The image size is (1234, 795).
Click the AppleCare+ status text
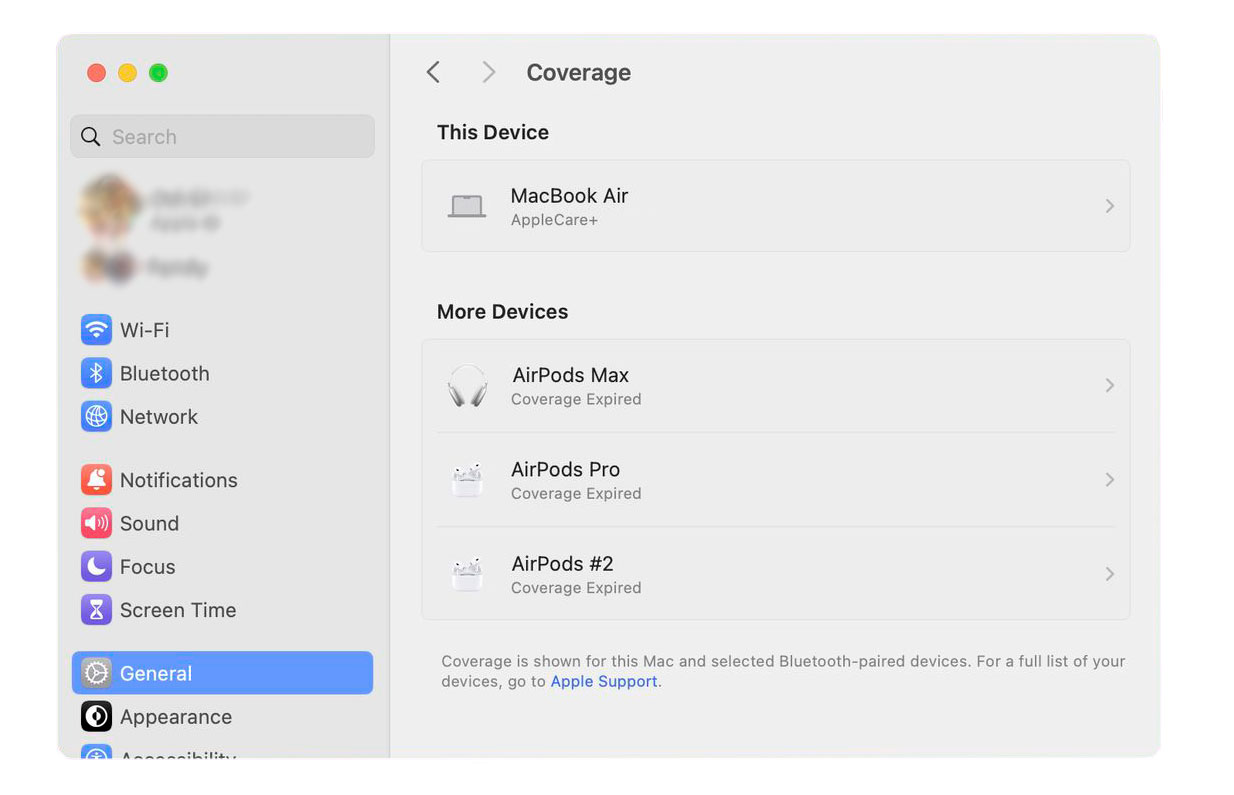[x=554, y=220]
